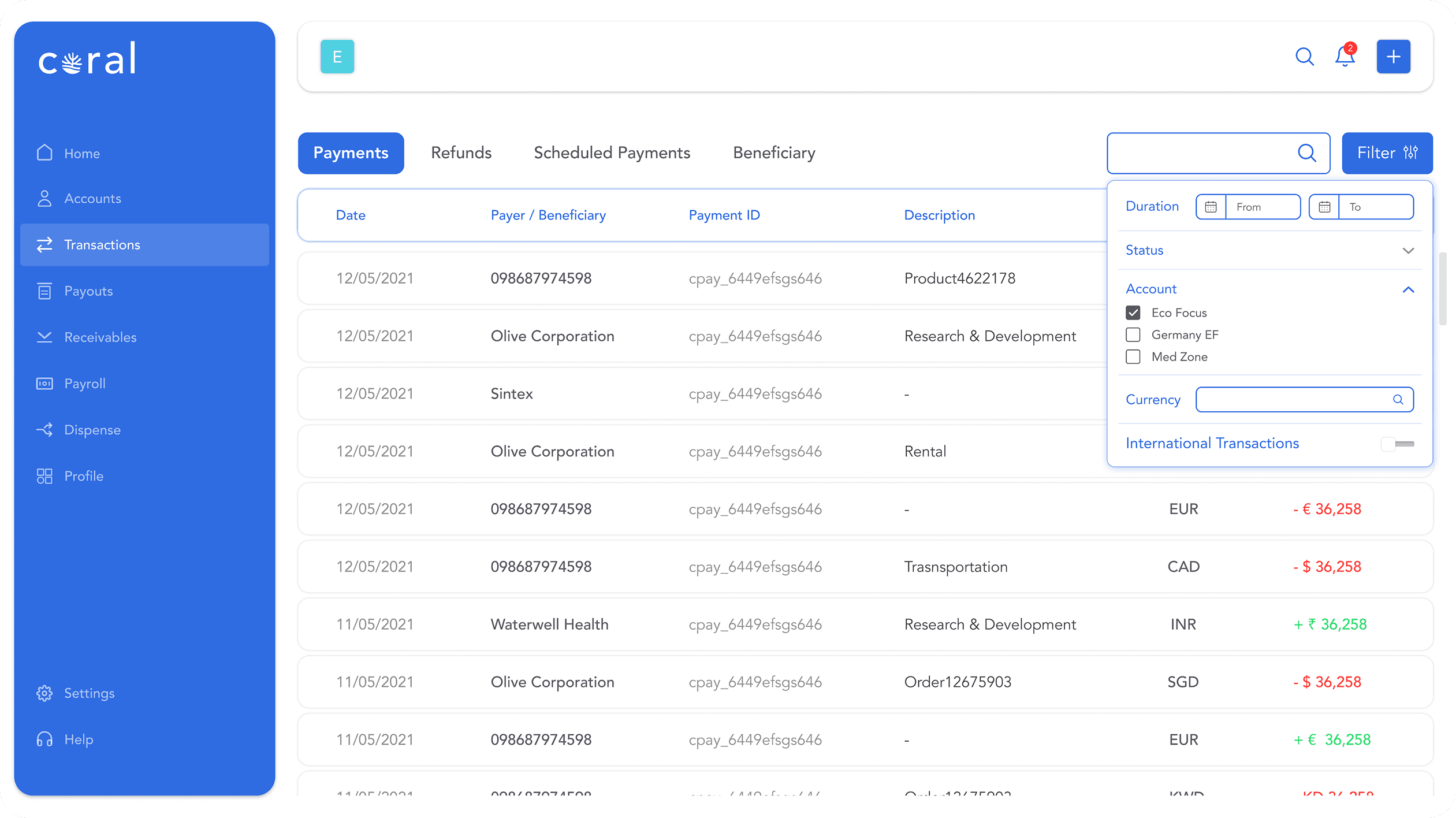Click the Currency search field

pyautogui.click(x=1294, y=400)
